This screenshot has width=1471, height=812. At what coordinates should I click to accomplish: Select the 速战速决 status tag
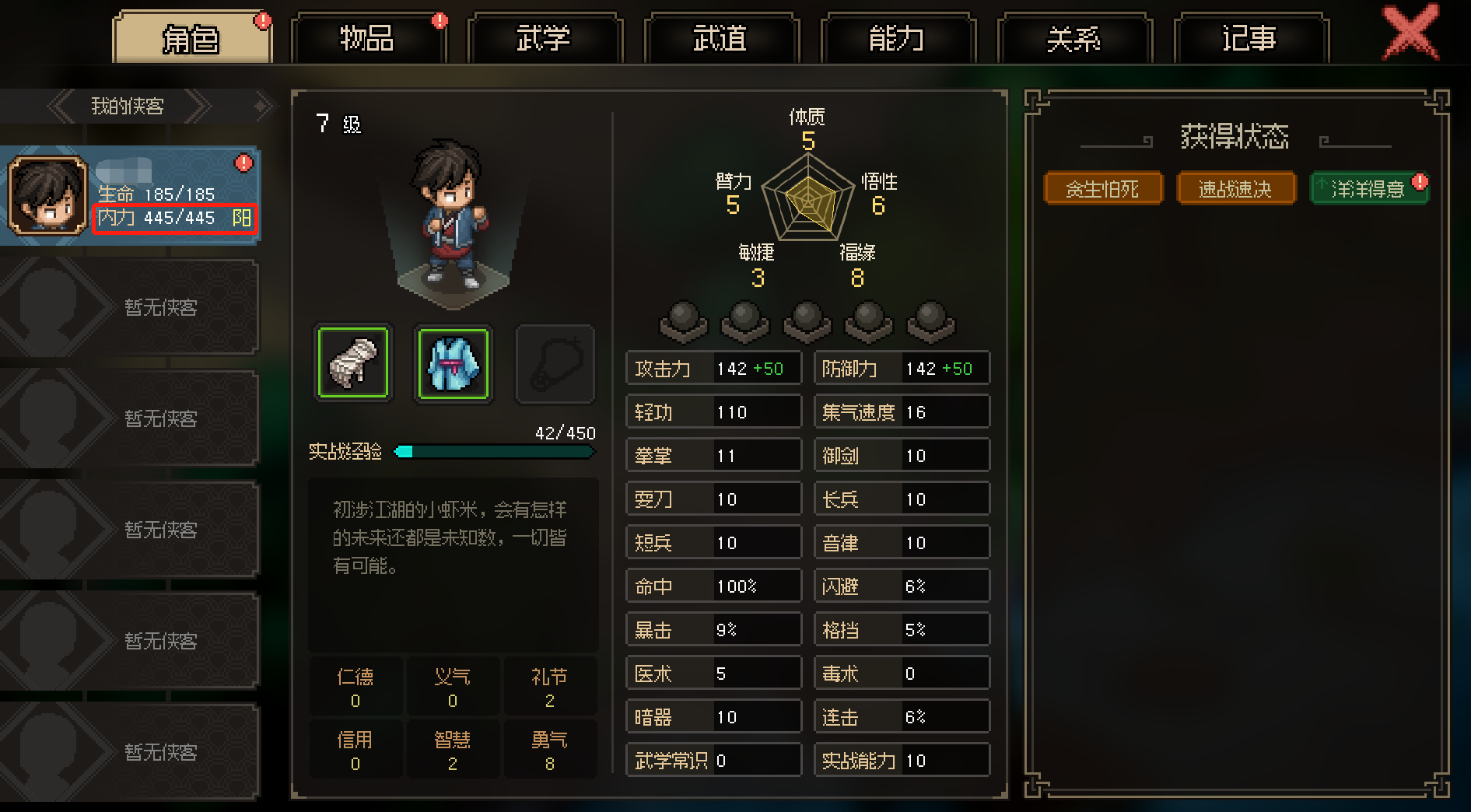1236,188
